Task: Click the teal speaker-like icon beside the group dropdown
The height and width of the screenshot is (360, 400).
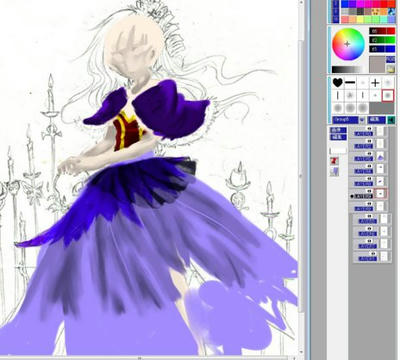Action: 391,120
